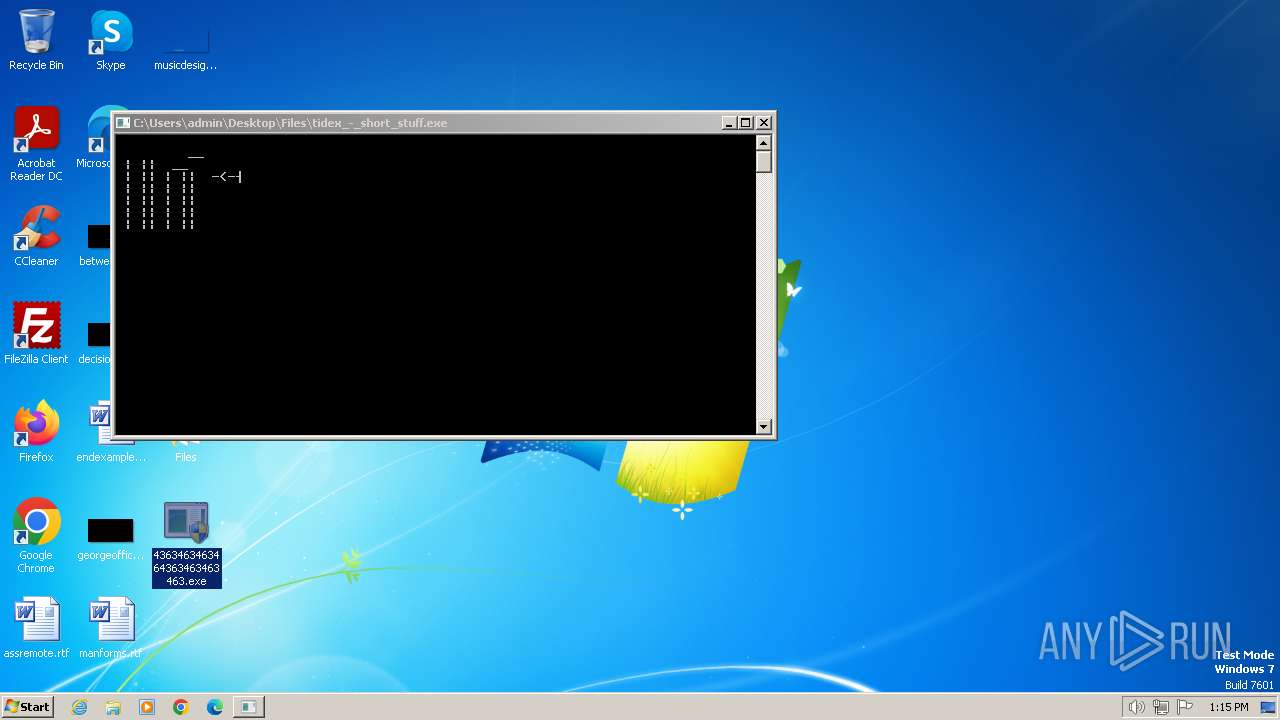Screen dimensions: 1280x720
Task: Open the Recycle Bin desktop icon
Action: pos(36,40)
